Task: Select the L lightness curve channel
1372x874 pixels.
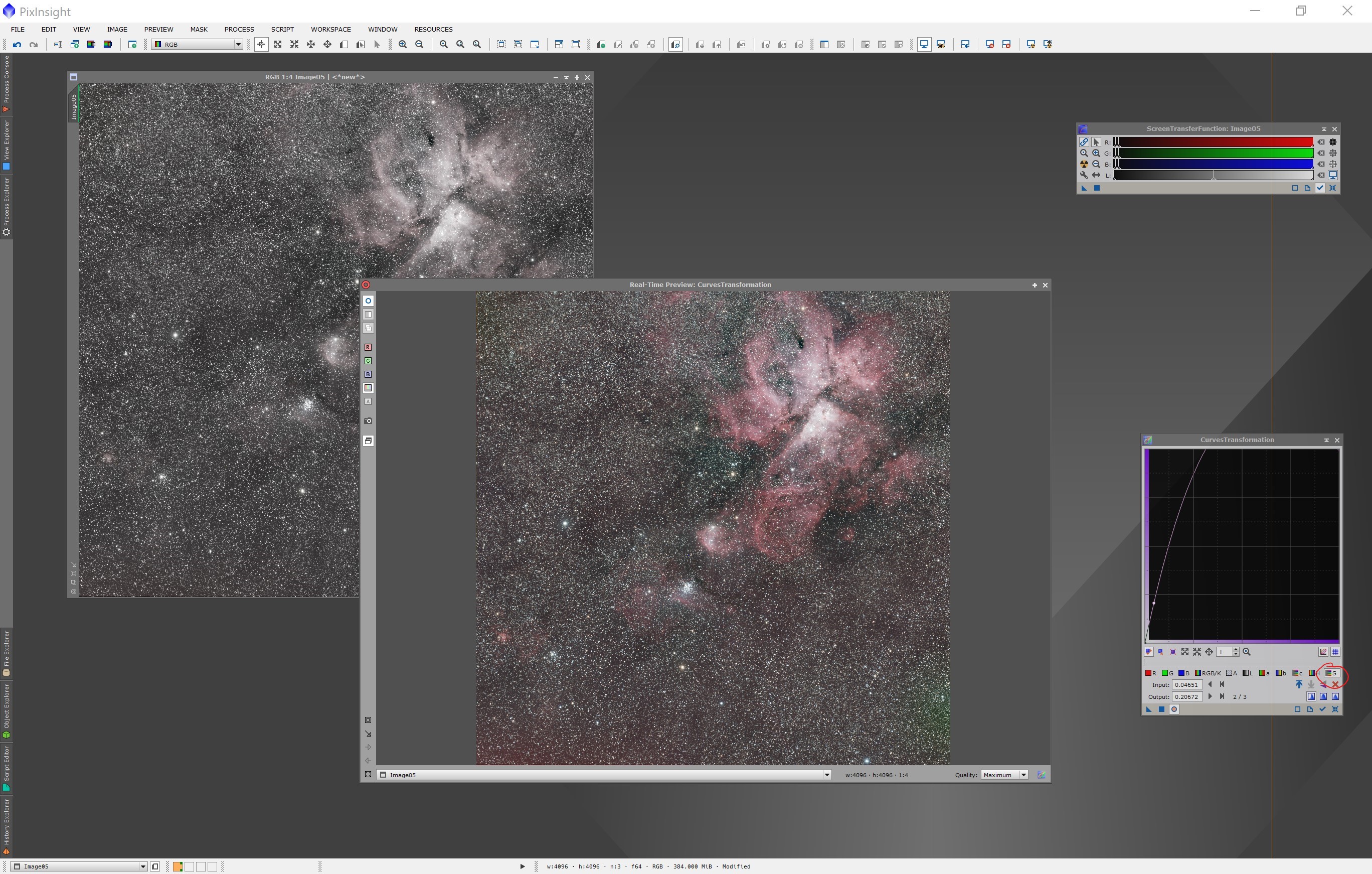Action: pyautogui.click(x=1248, y=673)
